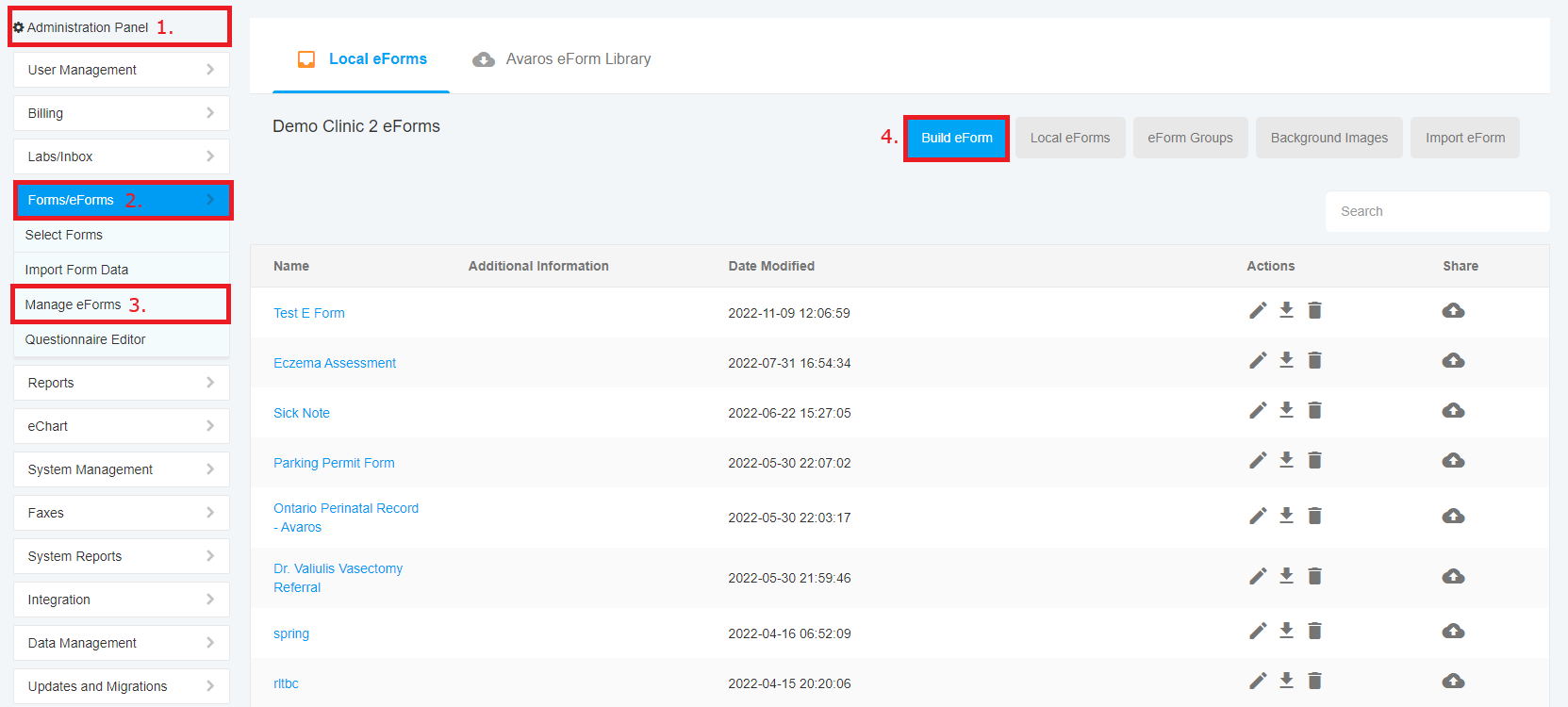
Task: Edit the spring eForm
Action: 1258,632
